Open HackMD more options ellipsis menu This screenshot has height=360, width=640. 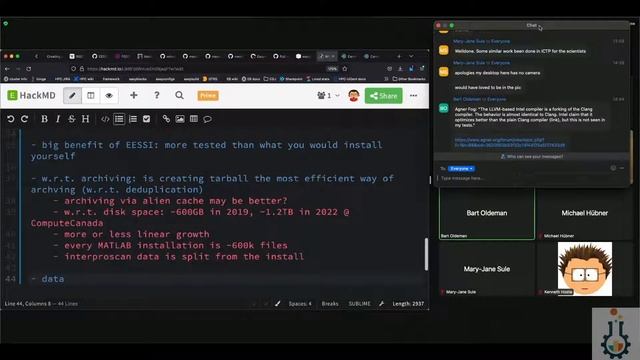[x=413, y=96]
